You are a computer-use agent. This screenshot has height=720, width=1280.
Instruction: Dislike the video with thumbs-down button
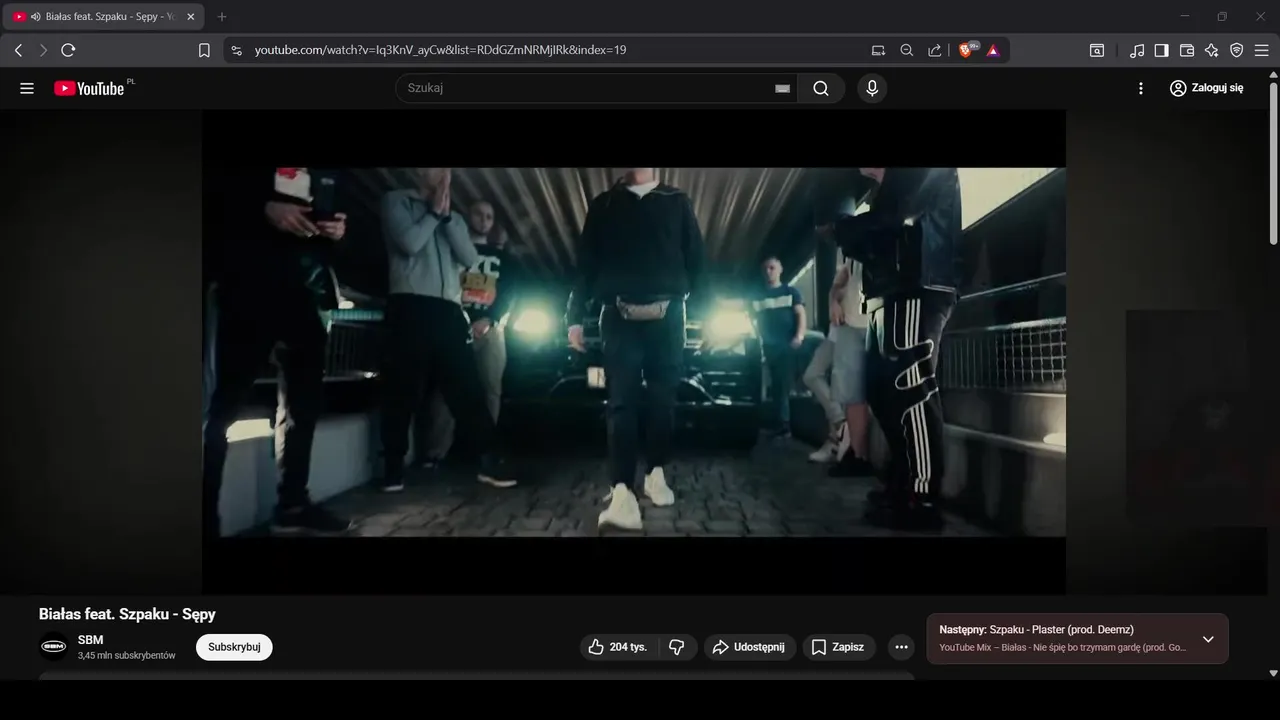(677, 647)
